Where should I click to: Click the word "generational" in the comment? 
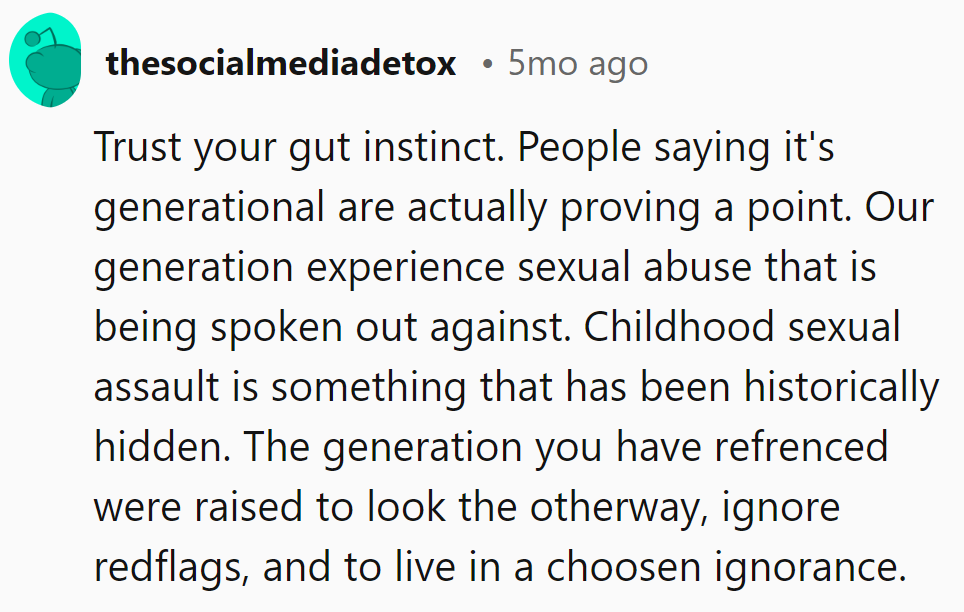(x=207, y=208)
